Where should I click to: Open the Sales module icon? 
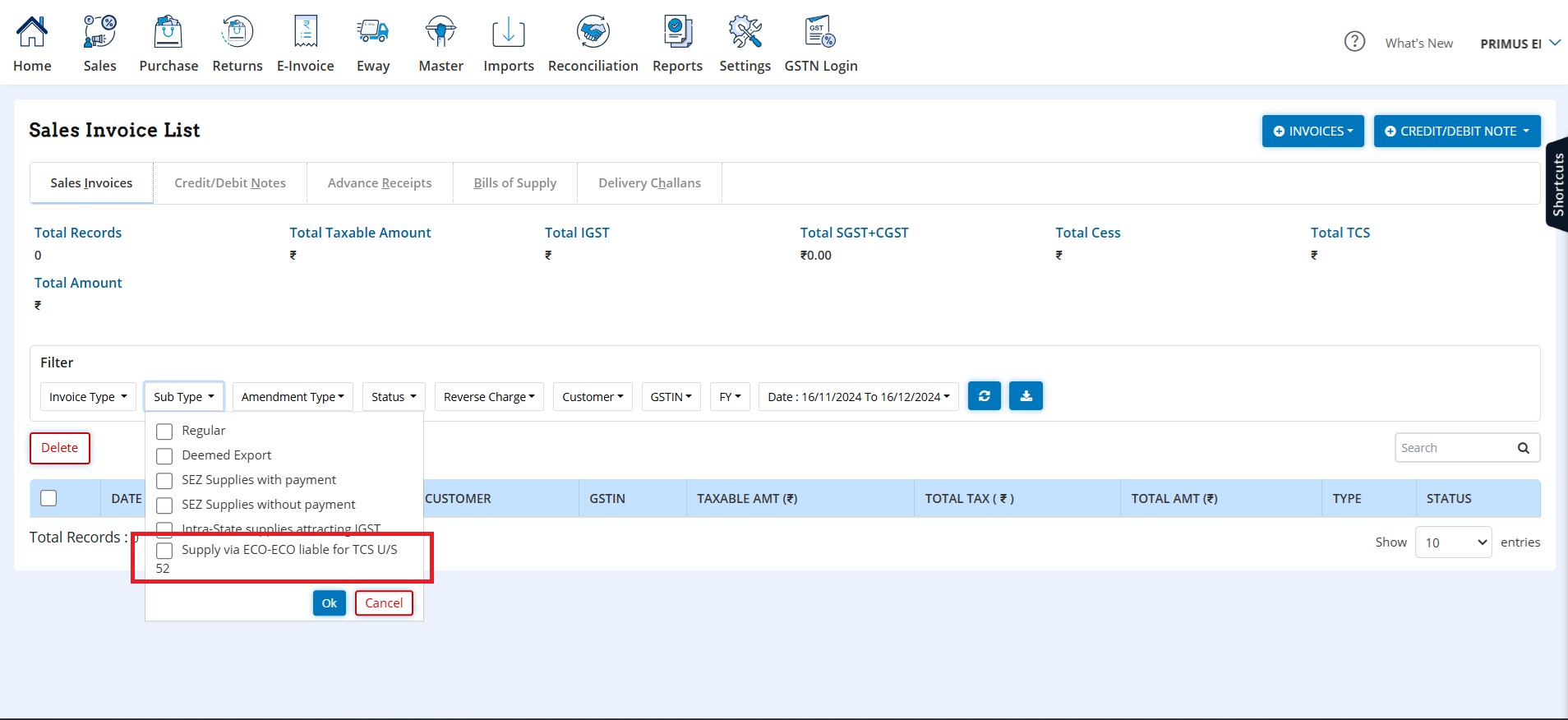[99, 32]
